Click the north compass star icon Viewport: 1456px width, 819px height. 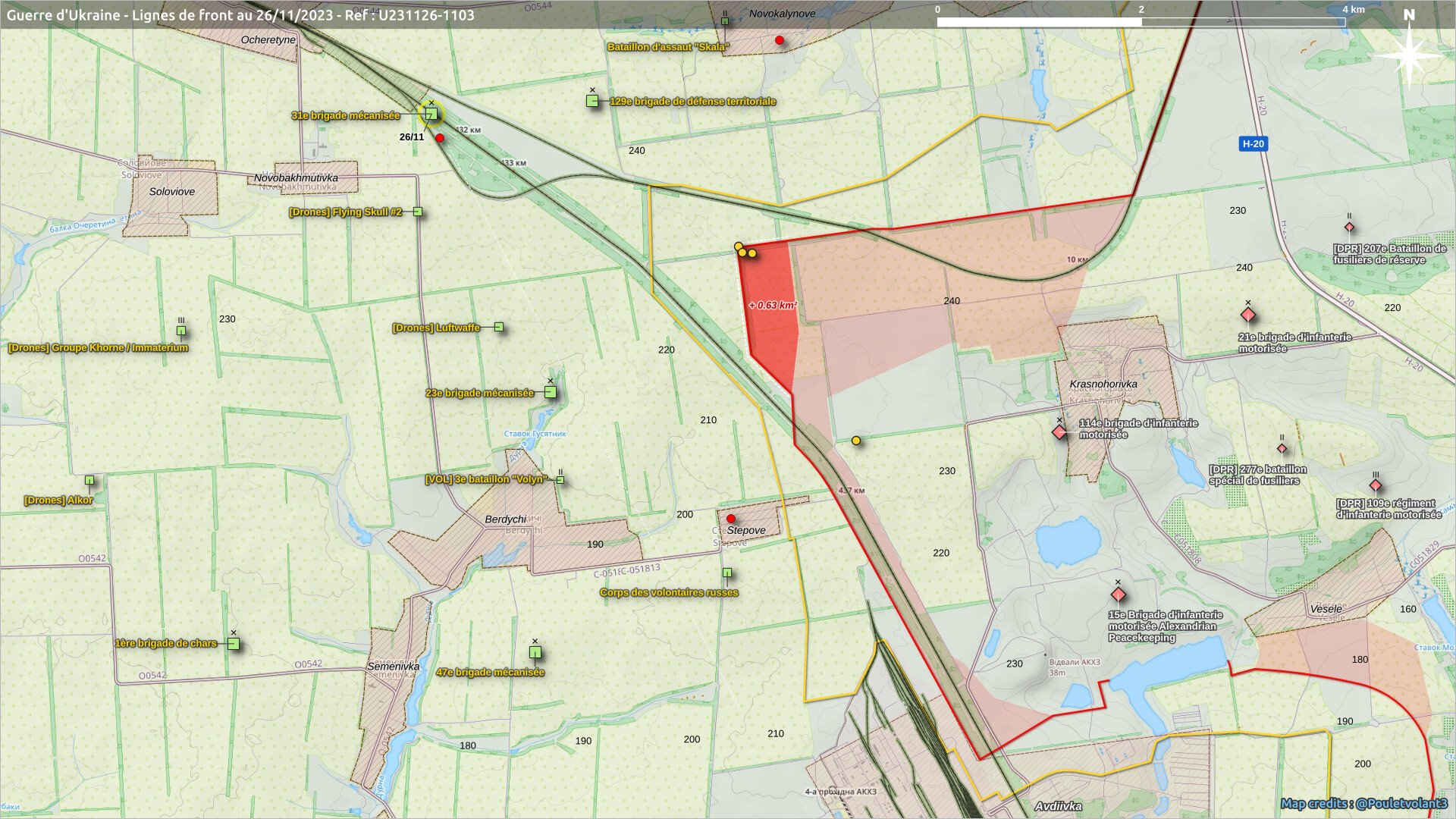coord(1409,55)
